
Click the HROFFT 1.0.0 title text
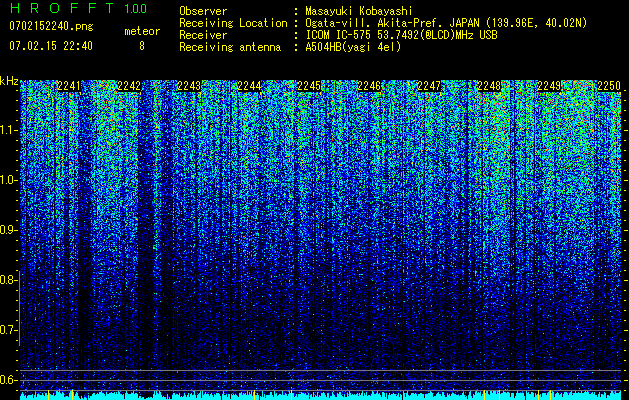click(78, 8)
